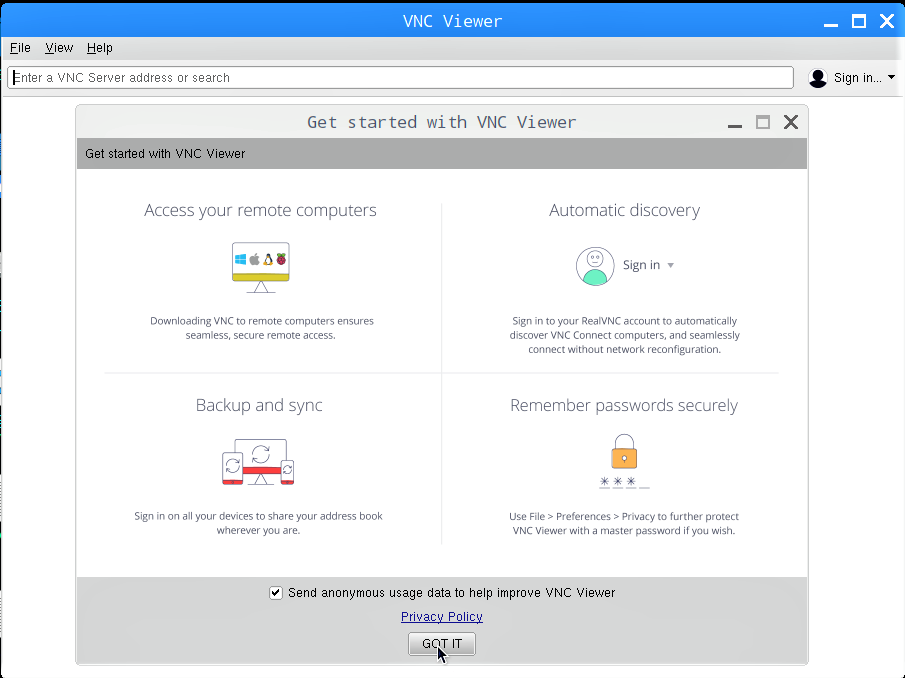Click the Sign in on all your devices description
This screenshot has height=678, width=905.
(x=259, y=523)
